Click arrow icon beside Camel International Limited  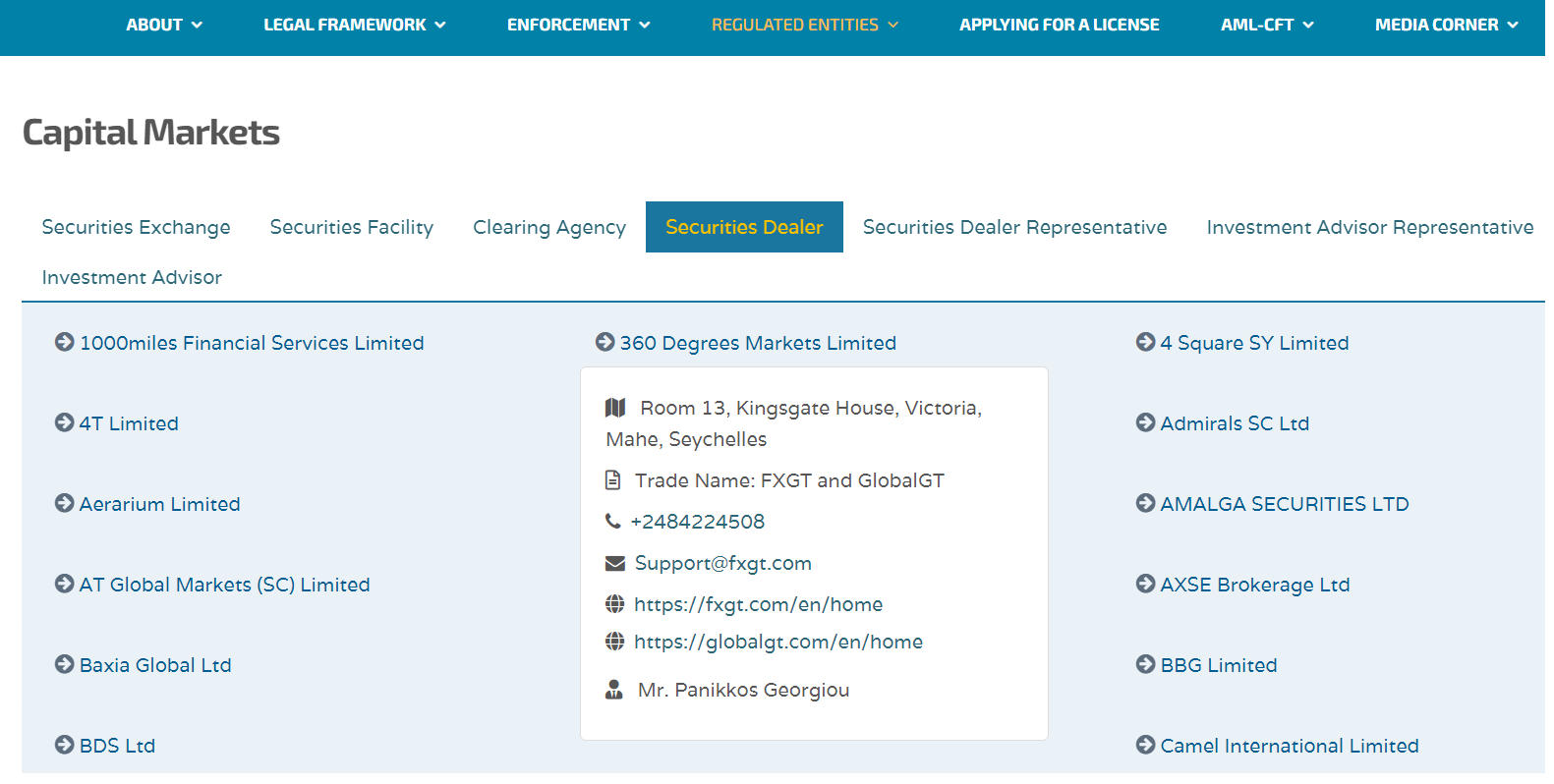tap(1146, 745)
